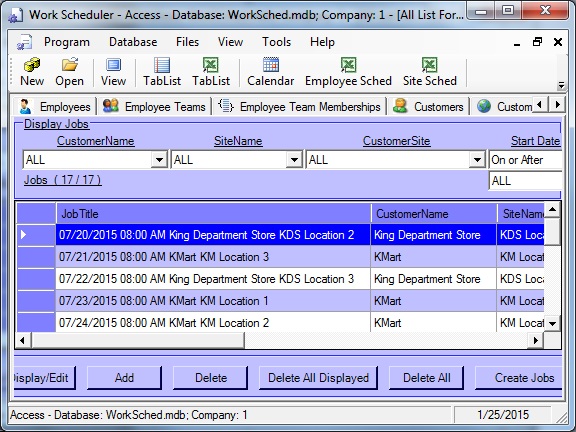This screenshot has width=576, height=432.
Task: Click the grid vertical scrollbar down arrow
Action: click(x=552, y=324)
